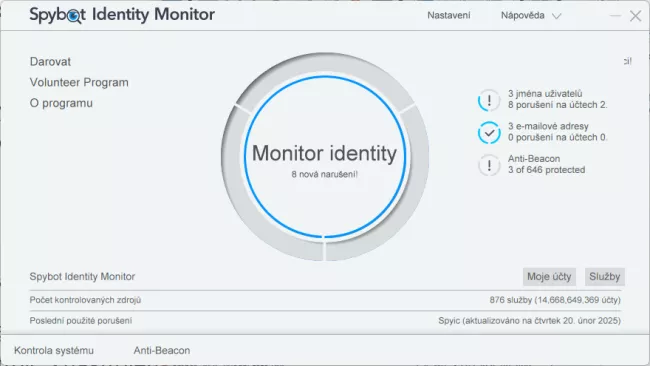650x366 pixels.
Task: Switch to the Anti-Beacon bottom tab
Action: tap(162, 350)
